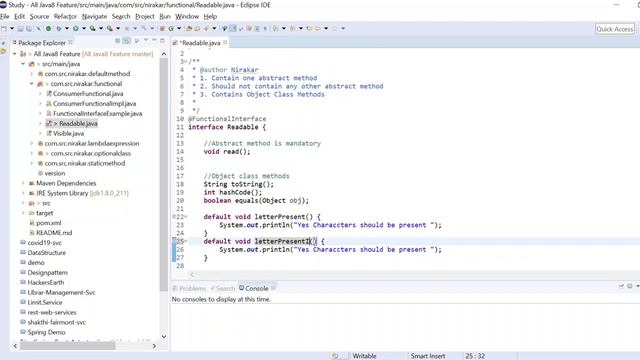Click the Console pin icon
Image resolution: width=640 pixels, height=360 pixels.
coord(621,287)
